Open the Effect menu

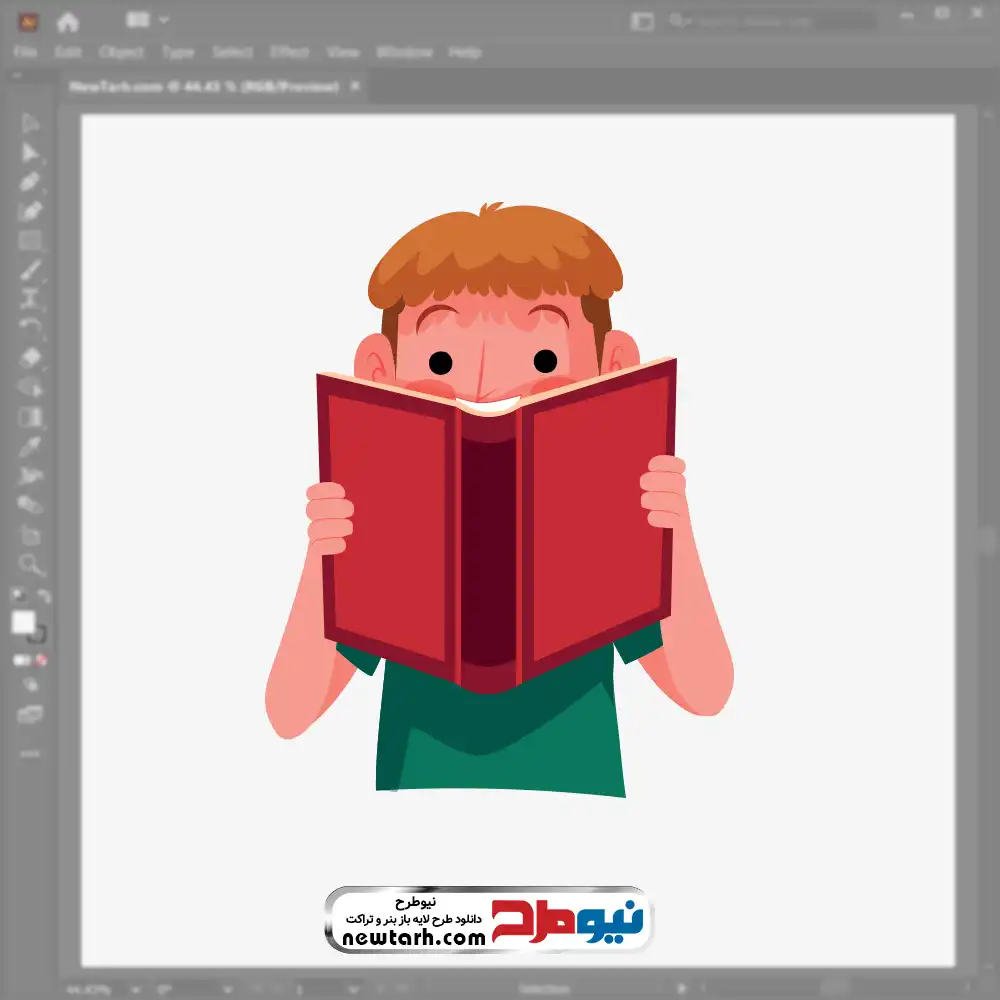point(289,52)
